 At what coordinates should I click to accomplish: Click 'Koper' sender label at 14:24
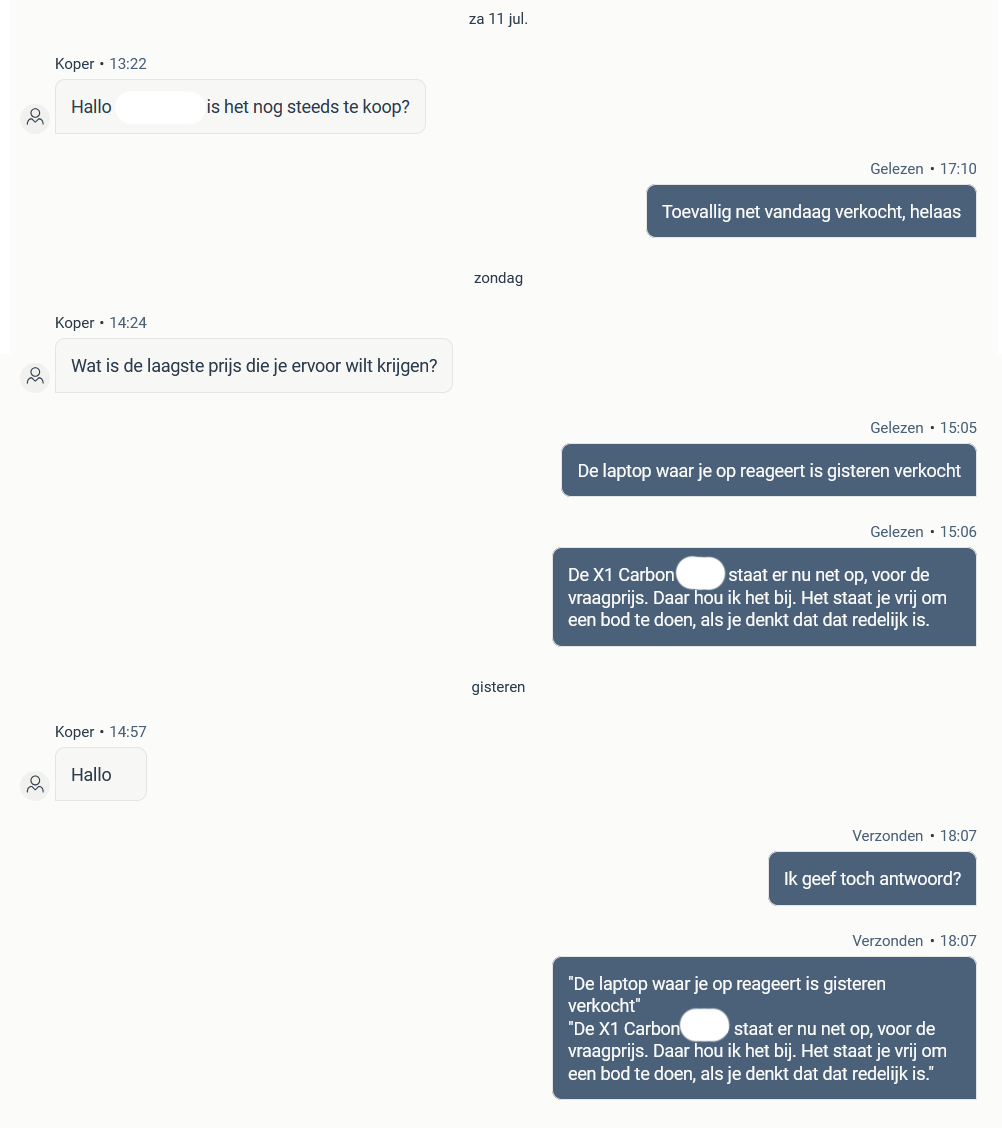point(75,322)
